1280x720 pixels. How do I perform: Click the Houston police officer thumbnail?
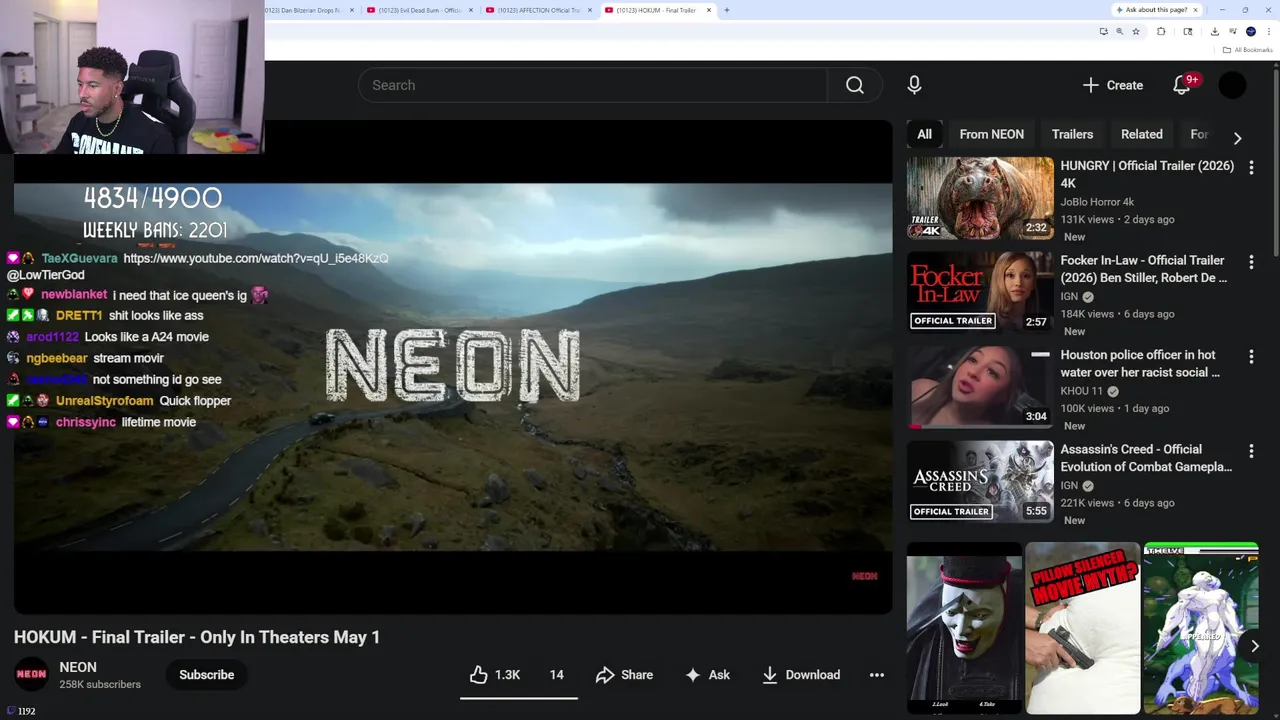click(980, 387)
